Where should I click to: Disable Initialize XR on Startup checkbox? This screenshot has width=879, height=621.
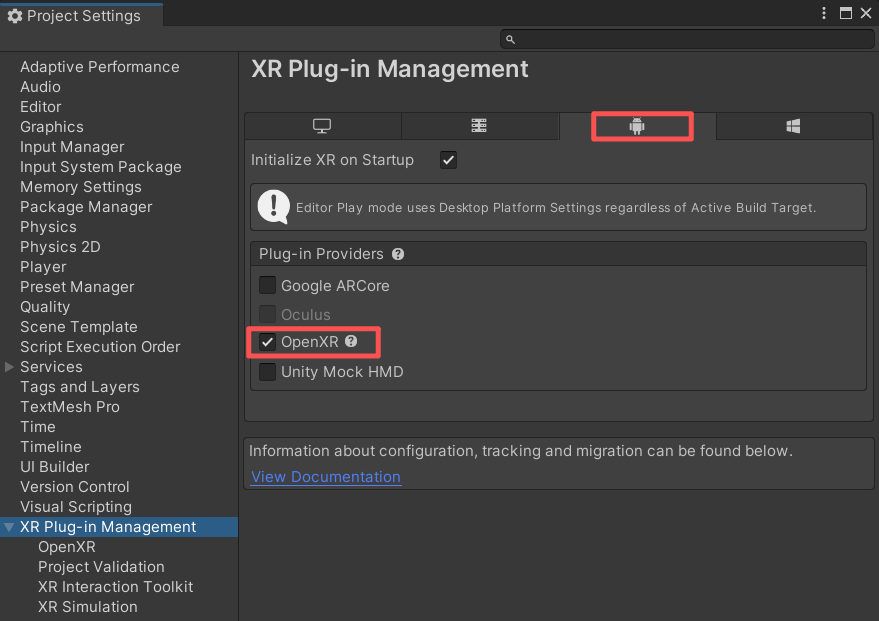click(448, 160)
